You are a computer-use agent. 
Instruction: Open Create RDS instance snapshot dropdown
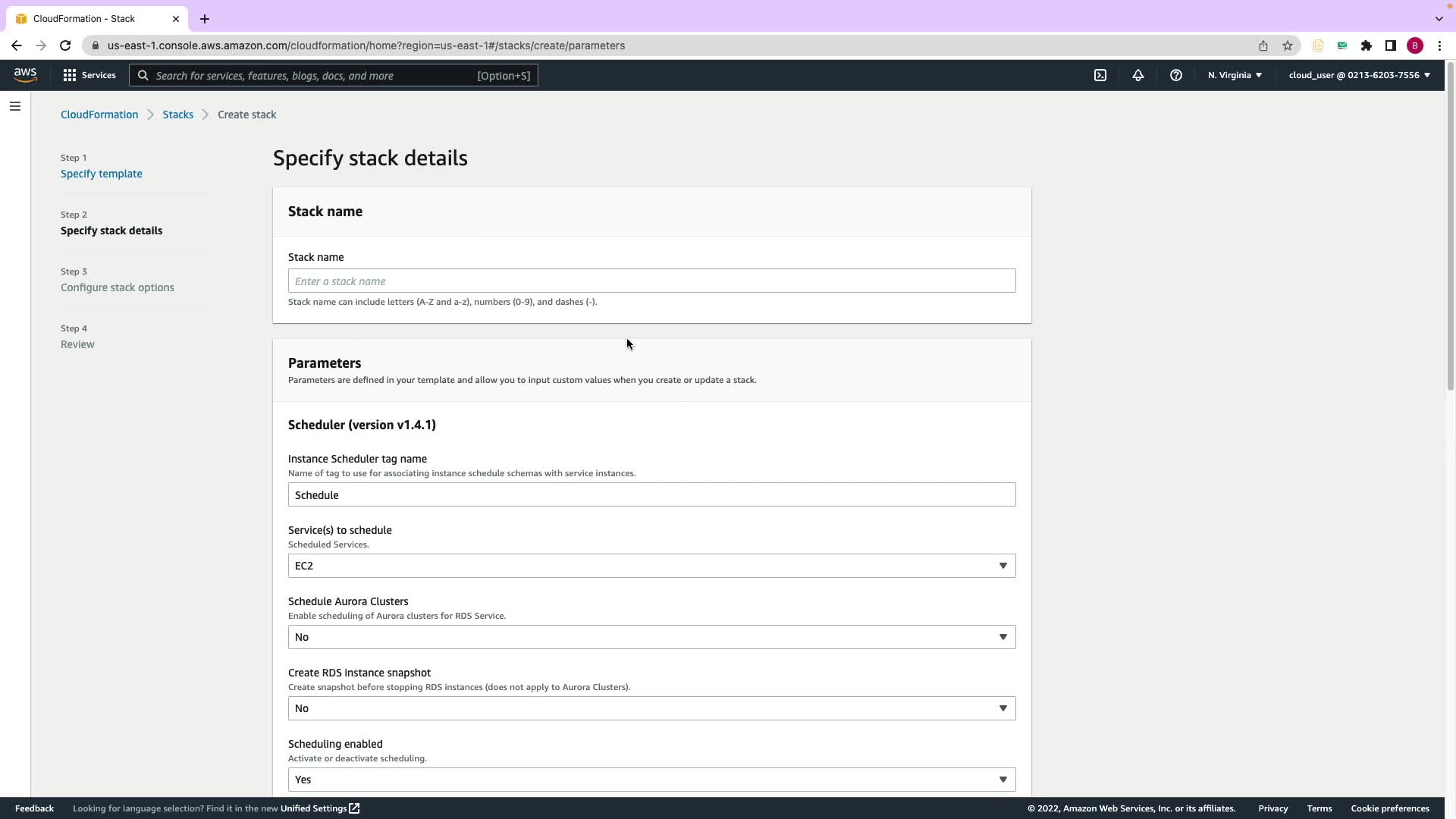651,708
